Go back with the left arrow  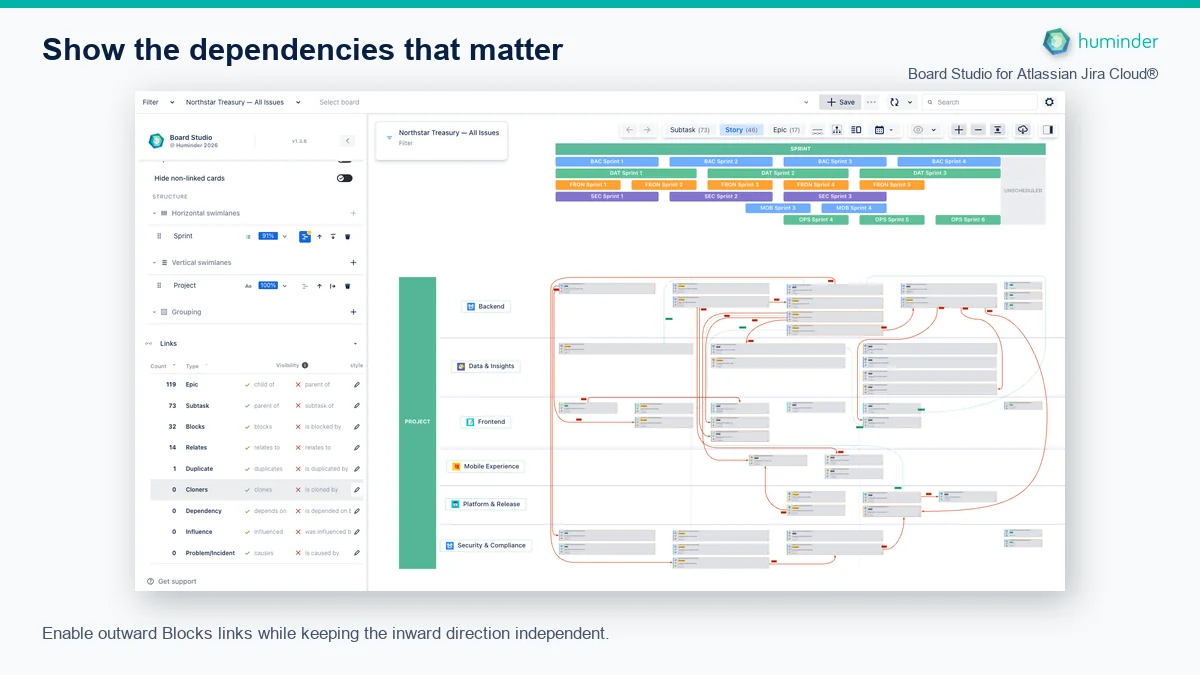coord(629,130)
